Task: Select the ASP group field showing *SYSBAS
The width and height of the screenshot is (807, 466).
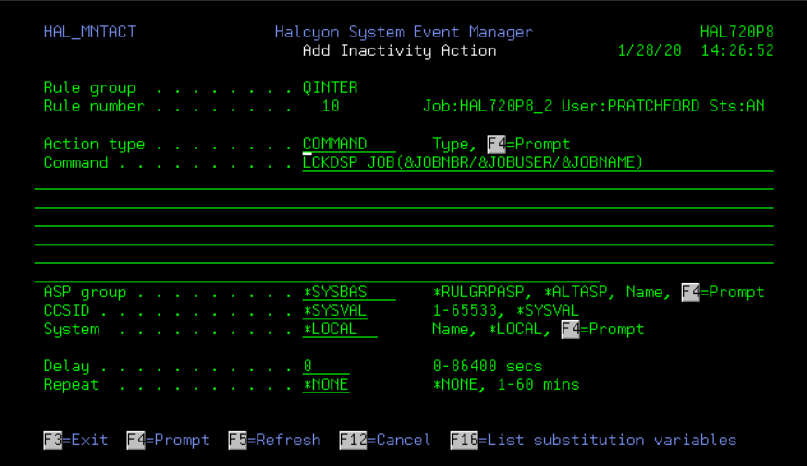Action: click(x=349, y=292)
